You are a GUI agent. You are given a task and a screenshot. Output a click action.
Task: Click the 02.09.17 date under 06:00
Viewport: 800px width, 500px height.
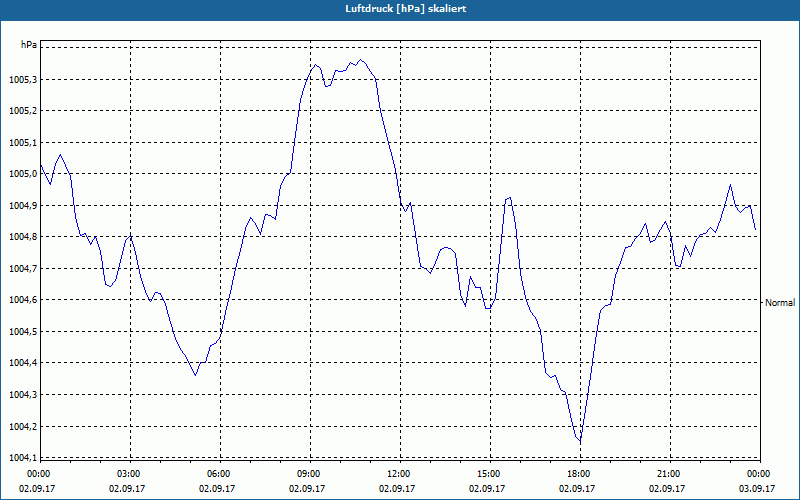tap(217, 488)
